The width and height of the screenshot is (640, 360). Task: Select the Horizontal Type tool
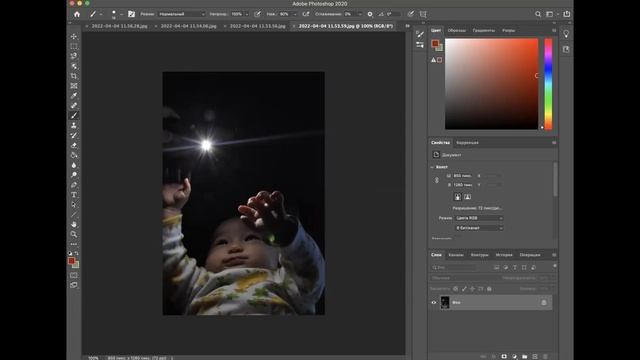click(x=74, y=195)
